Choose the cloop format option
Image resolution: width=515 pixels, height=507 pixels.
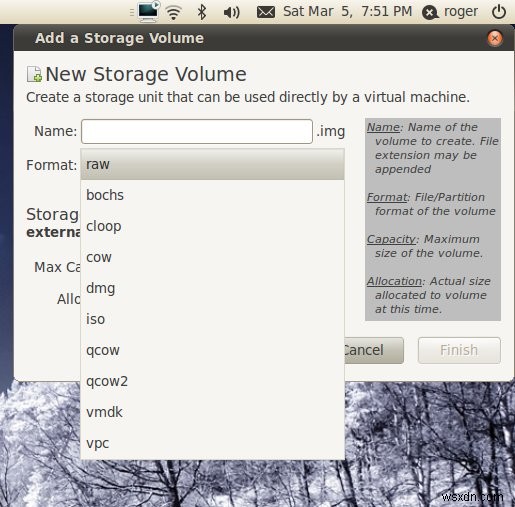tap(212, 226)
